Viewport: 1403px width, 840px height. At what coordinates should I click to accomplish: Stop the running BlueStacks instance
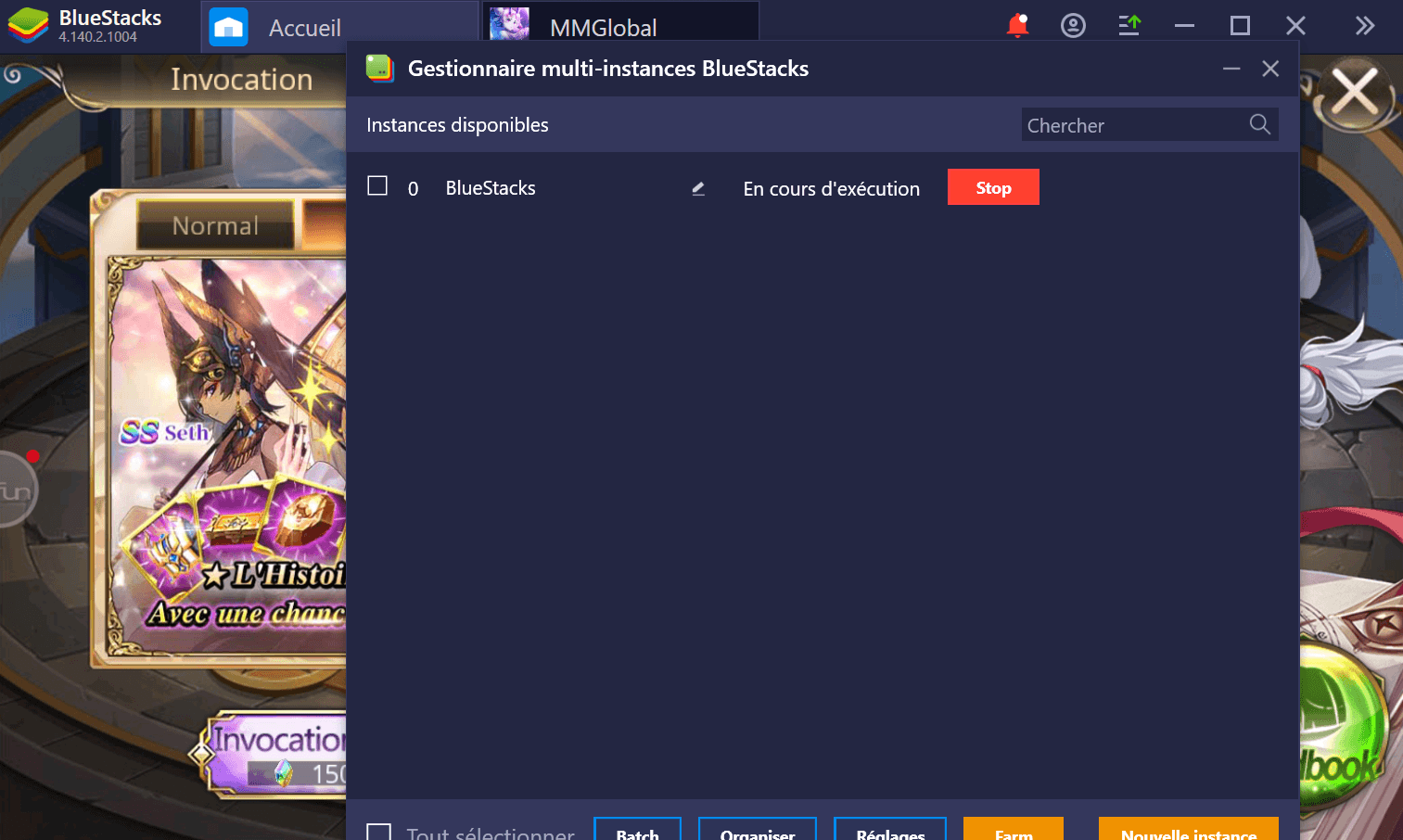tap(993, 187)
